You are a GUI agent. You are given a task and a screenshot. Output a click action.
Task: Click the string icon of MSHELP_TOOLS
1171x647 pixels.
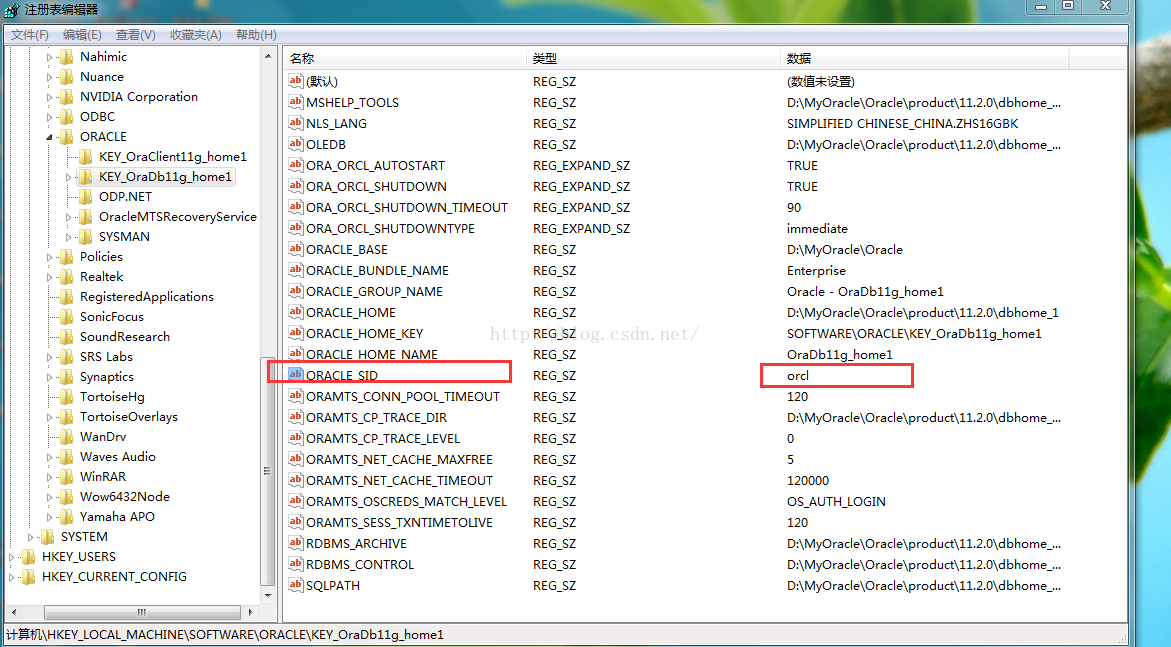pos(296,102)
